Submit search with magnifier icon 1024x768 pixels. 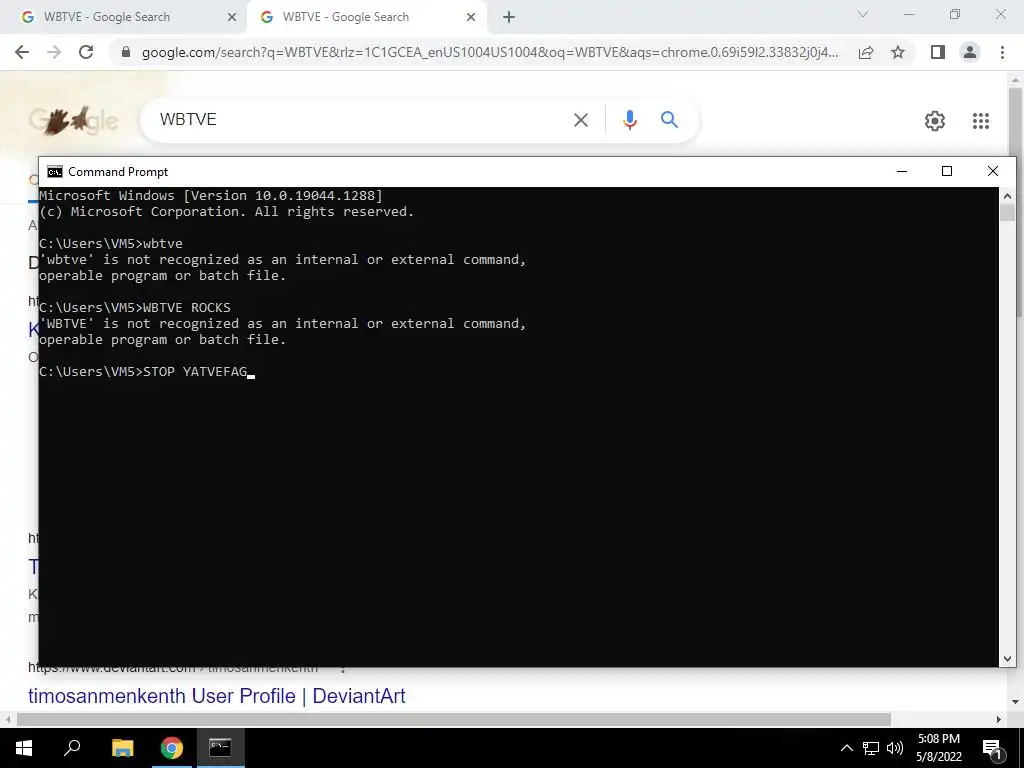pyautogui.click(x=669, y=120)
